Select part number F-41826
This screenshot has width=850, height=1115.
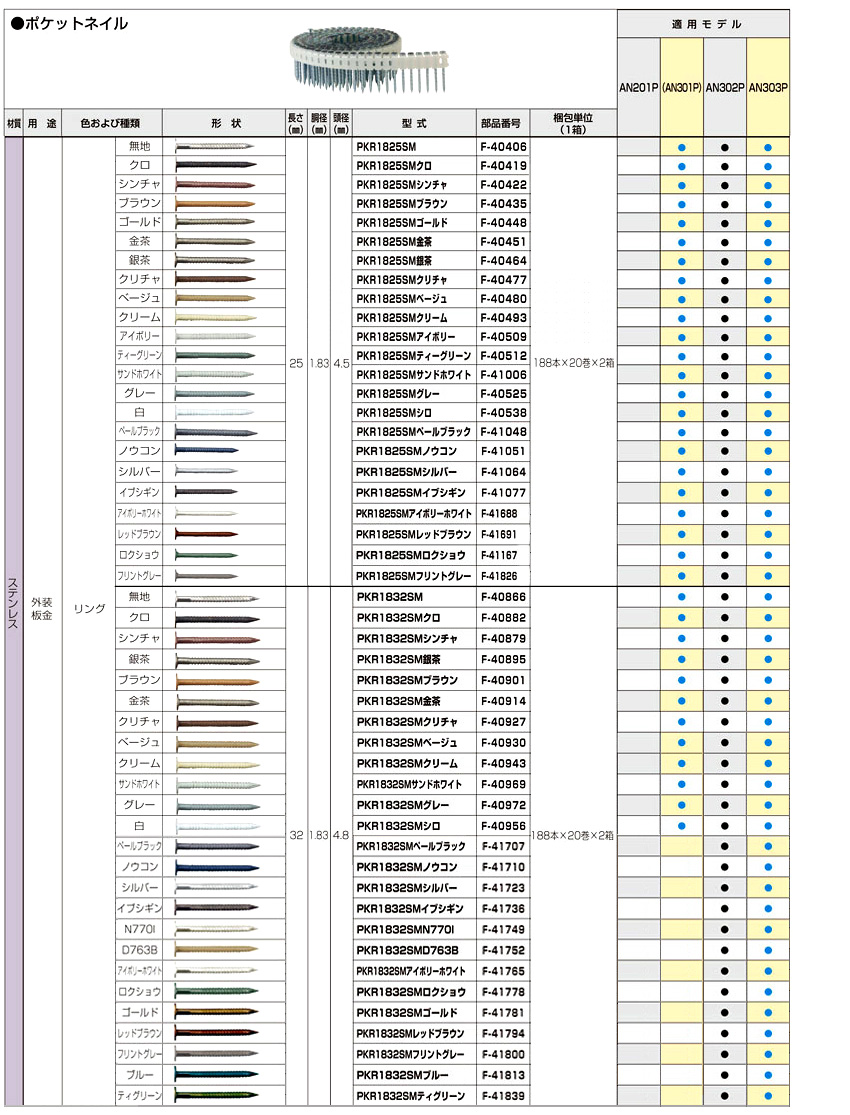[503, 576]
